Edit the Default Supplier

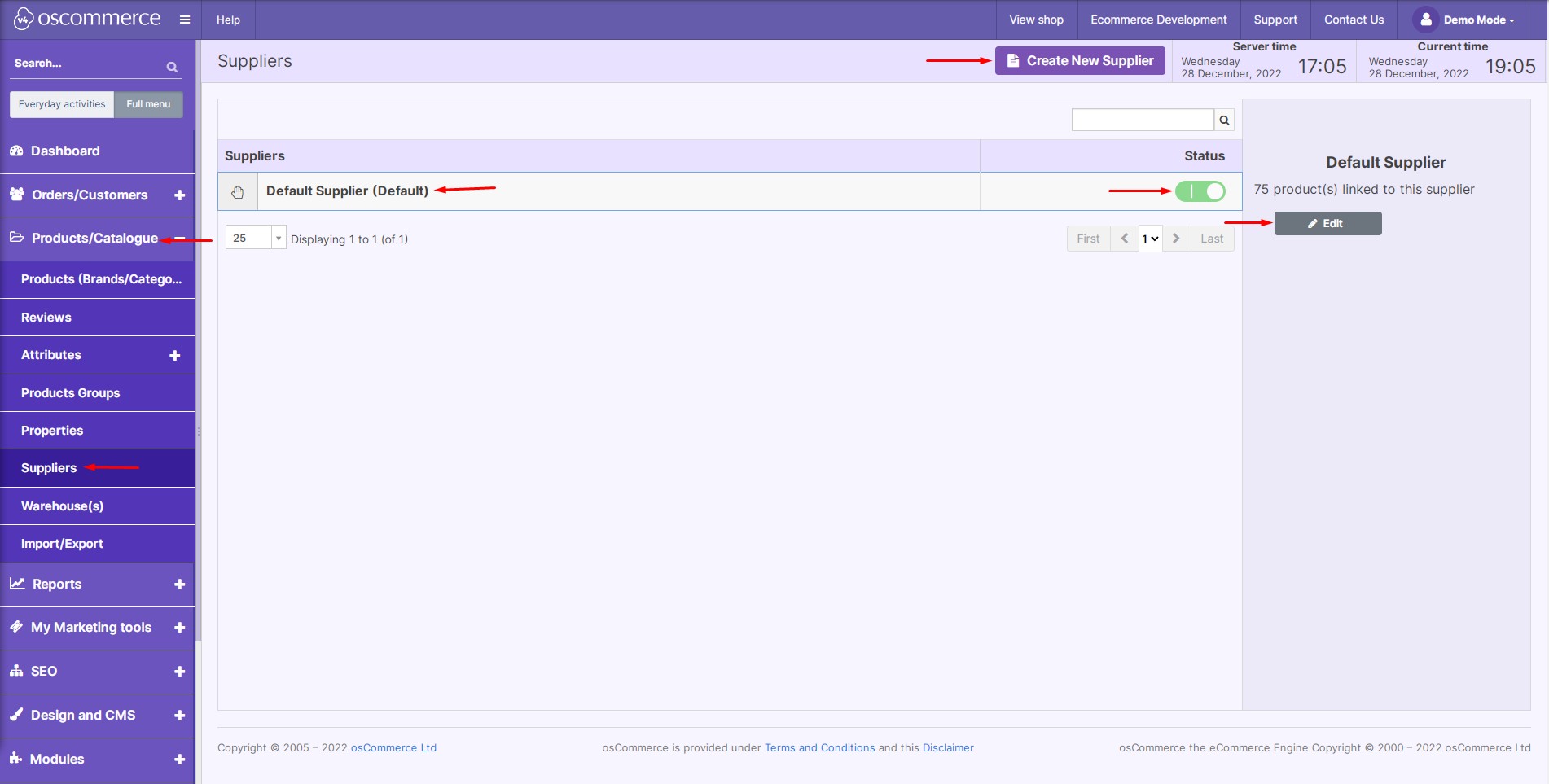1327,224
